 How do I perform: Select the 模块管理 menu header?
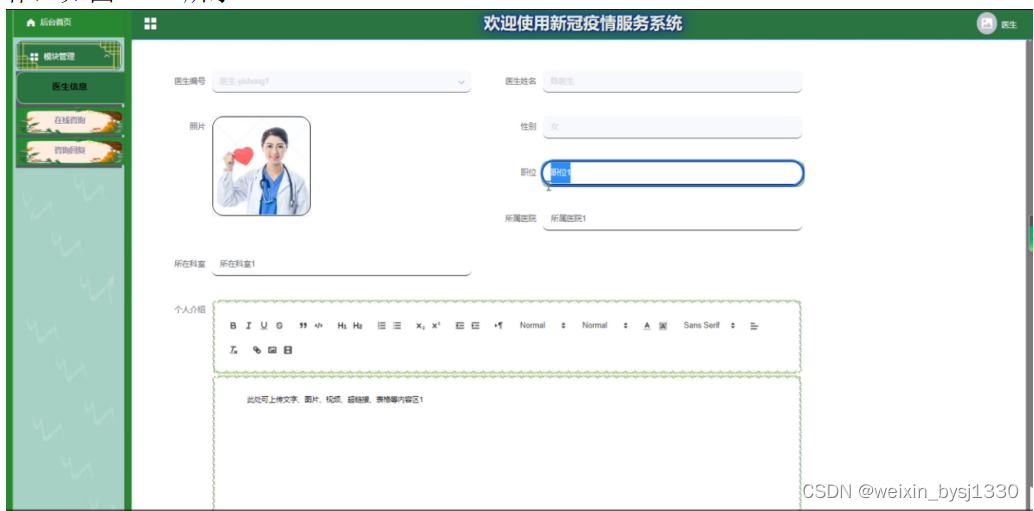[x=69, y=56]
